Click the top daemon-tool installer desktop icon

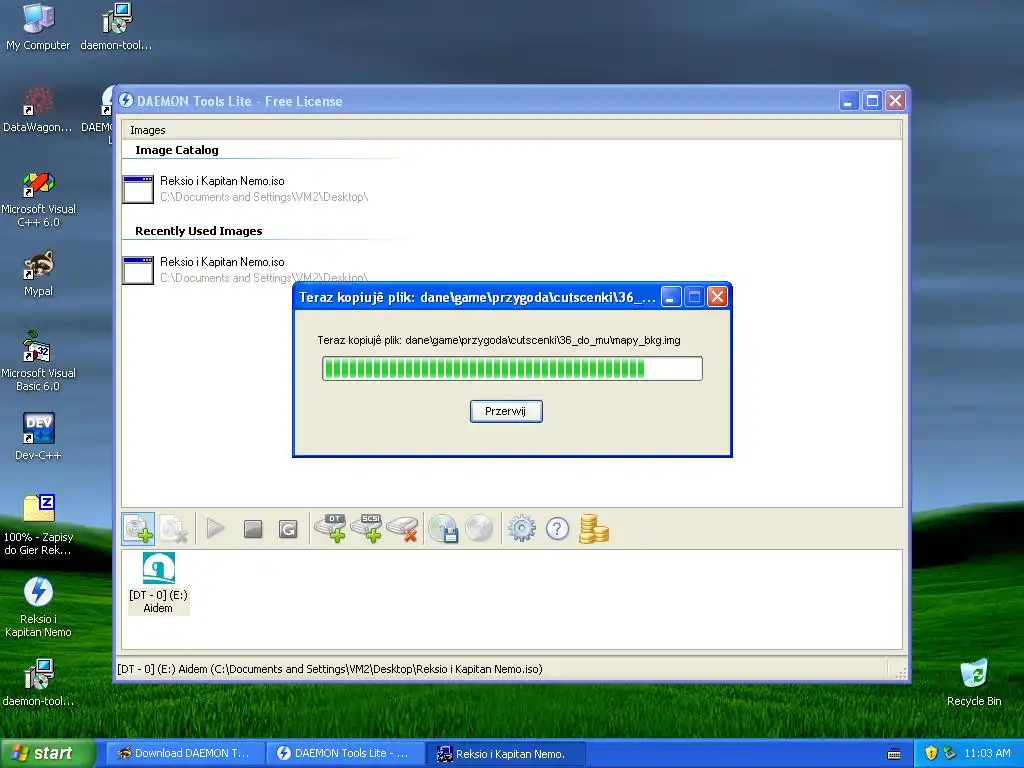point(116,27)
